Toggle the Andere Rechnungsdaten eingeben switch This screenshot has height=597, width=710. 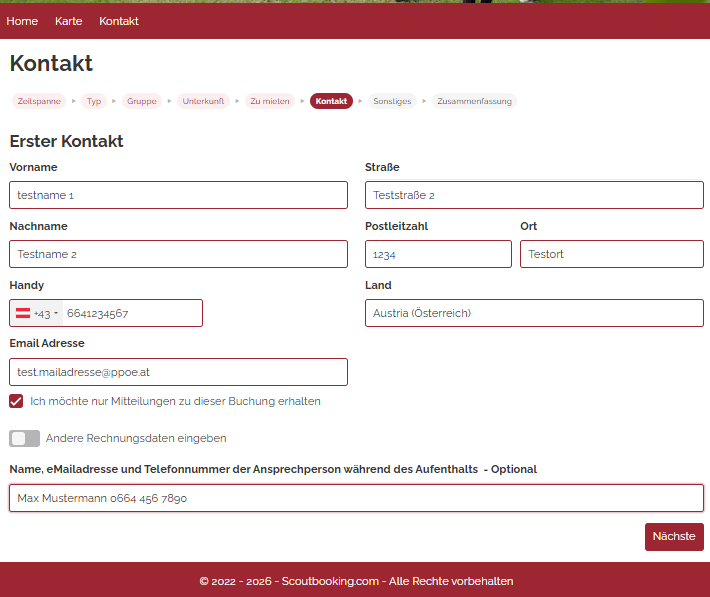(x=24, y=438)
